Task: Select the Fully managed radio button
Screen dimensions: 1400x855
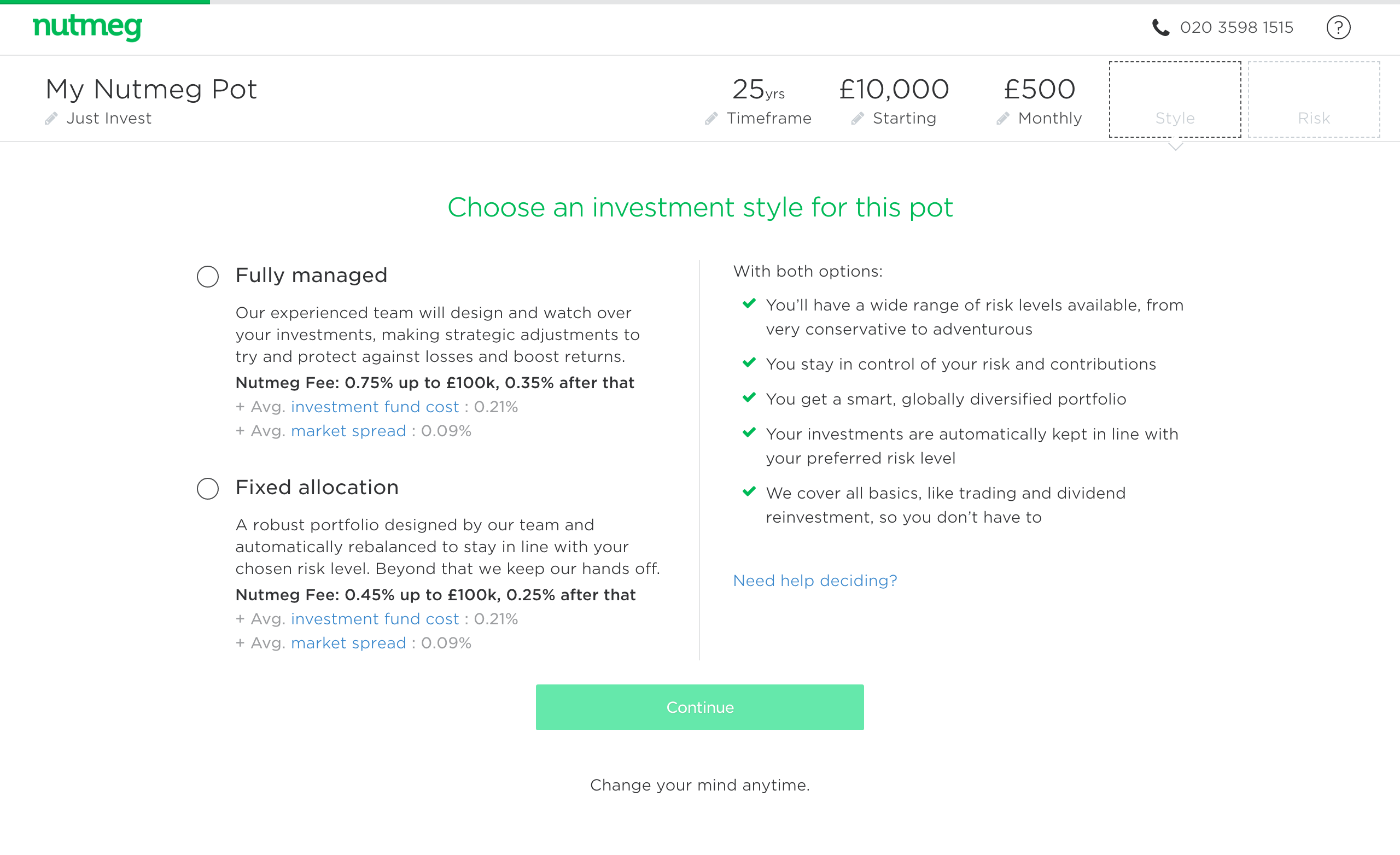Action: click(x=207, y=277)
